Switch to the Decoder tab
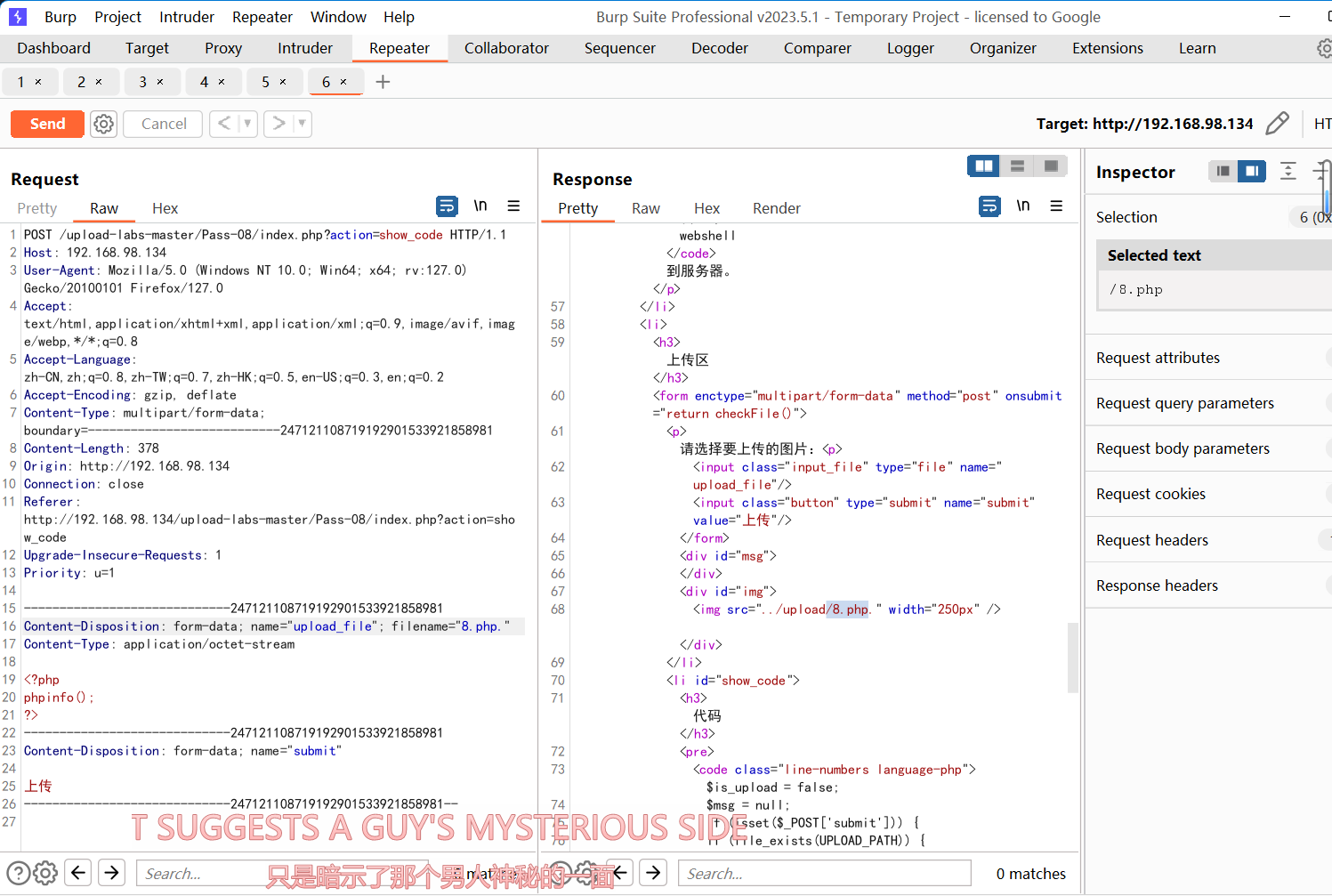1332x896 pixels. 720,48
